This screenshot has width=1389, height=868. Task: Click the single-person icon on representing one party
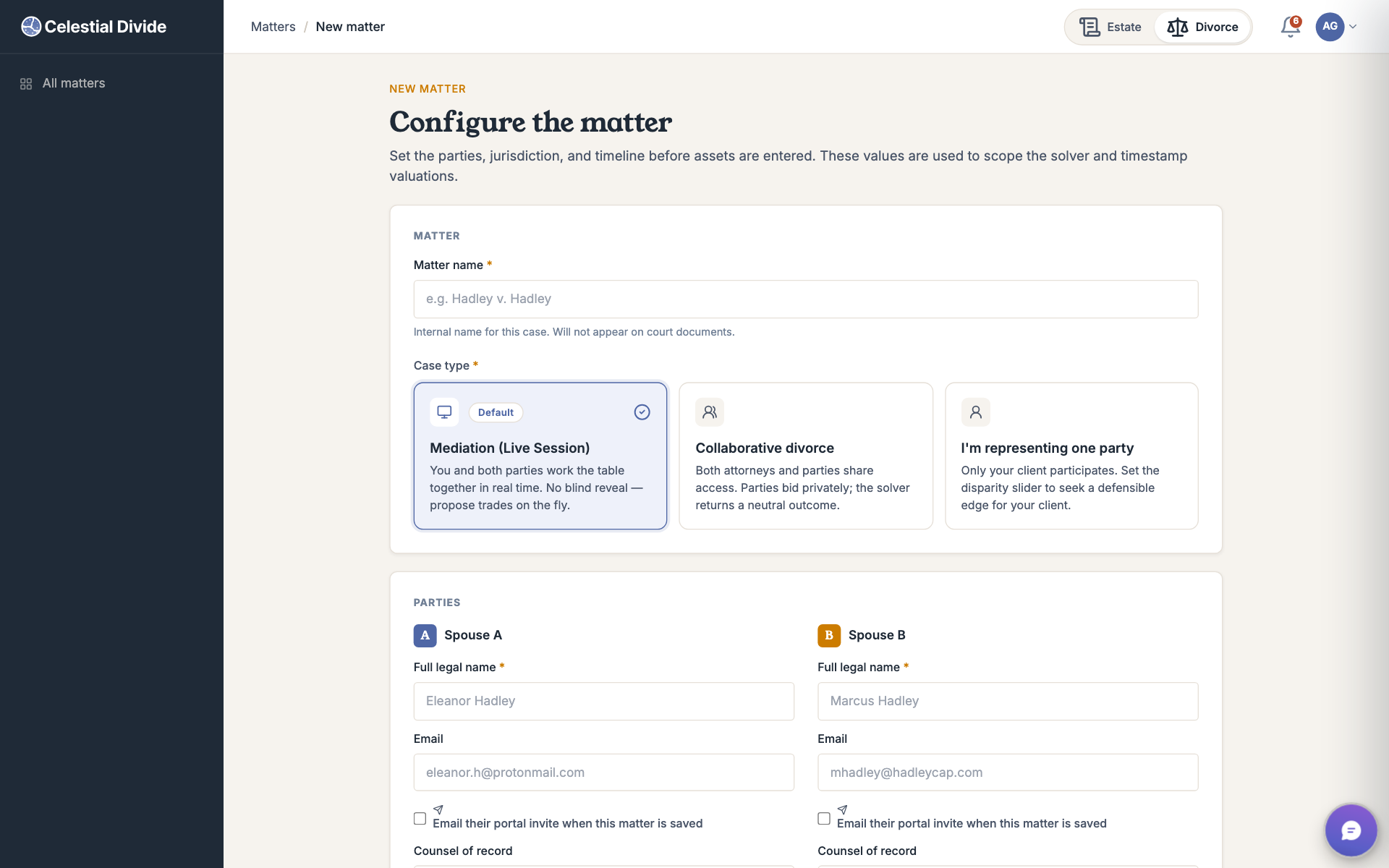pyautogui.click(x=975, y=412)
